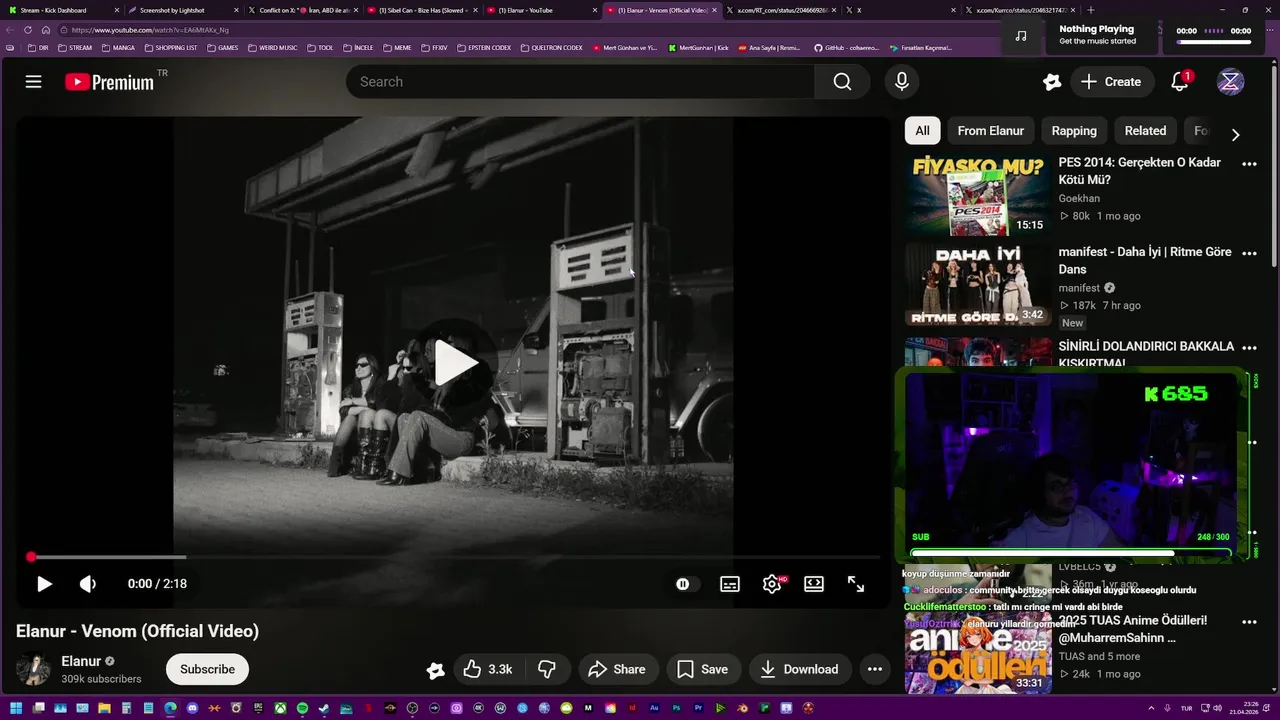
Task: Open Elanur channel name link
Action: point(81,661)
